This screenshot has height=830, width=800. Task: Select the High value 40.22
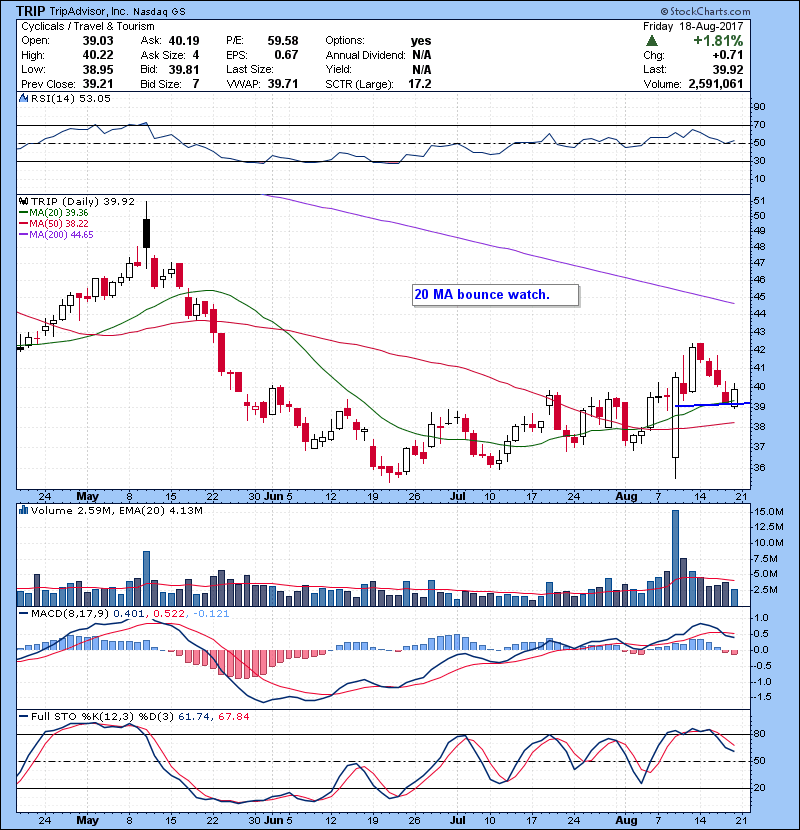click(x=98, y=55)
